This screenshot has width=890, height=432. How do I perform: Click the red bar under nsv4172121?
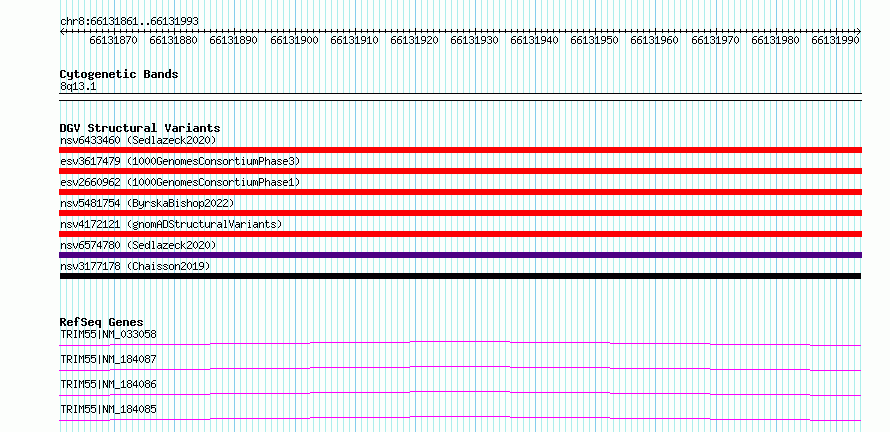click(460, 234)
